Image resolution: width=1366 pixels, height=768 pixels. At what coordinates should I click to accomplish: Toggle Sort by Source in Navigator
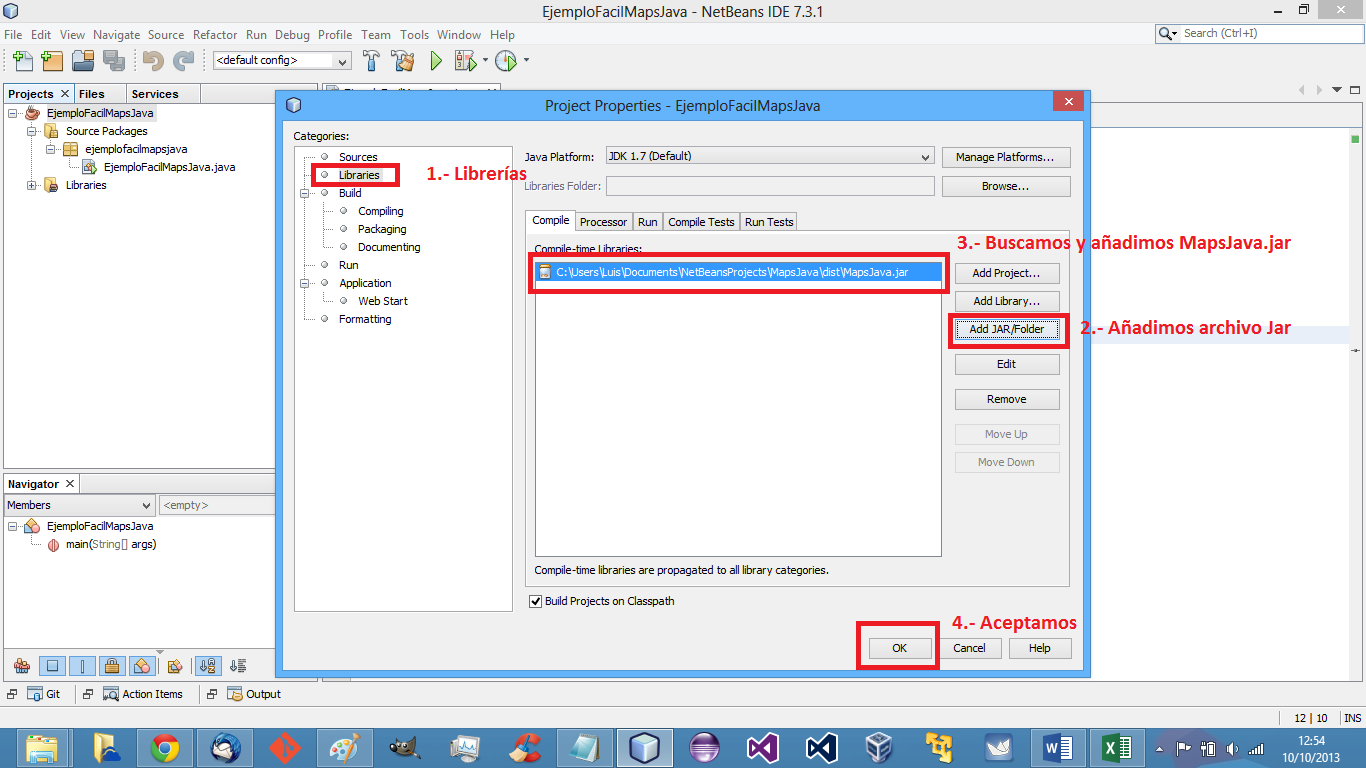click(237, 666)
